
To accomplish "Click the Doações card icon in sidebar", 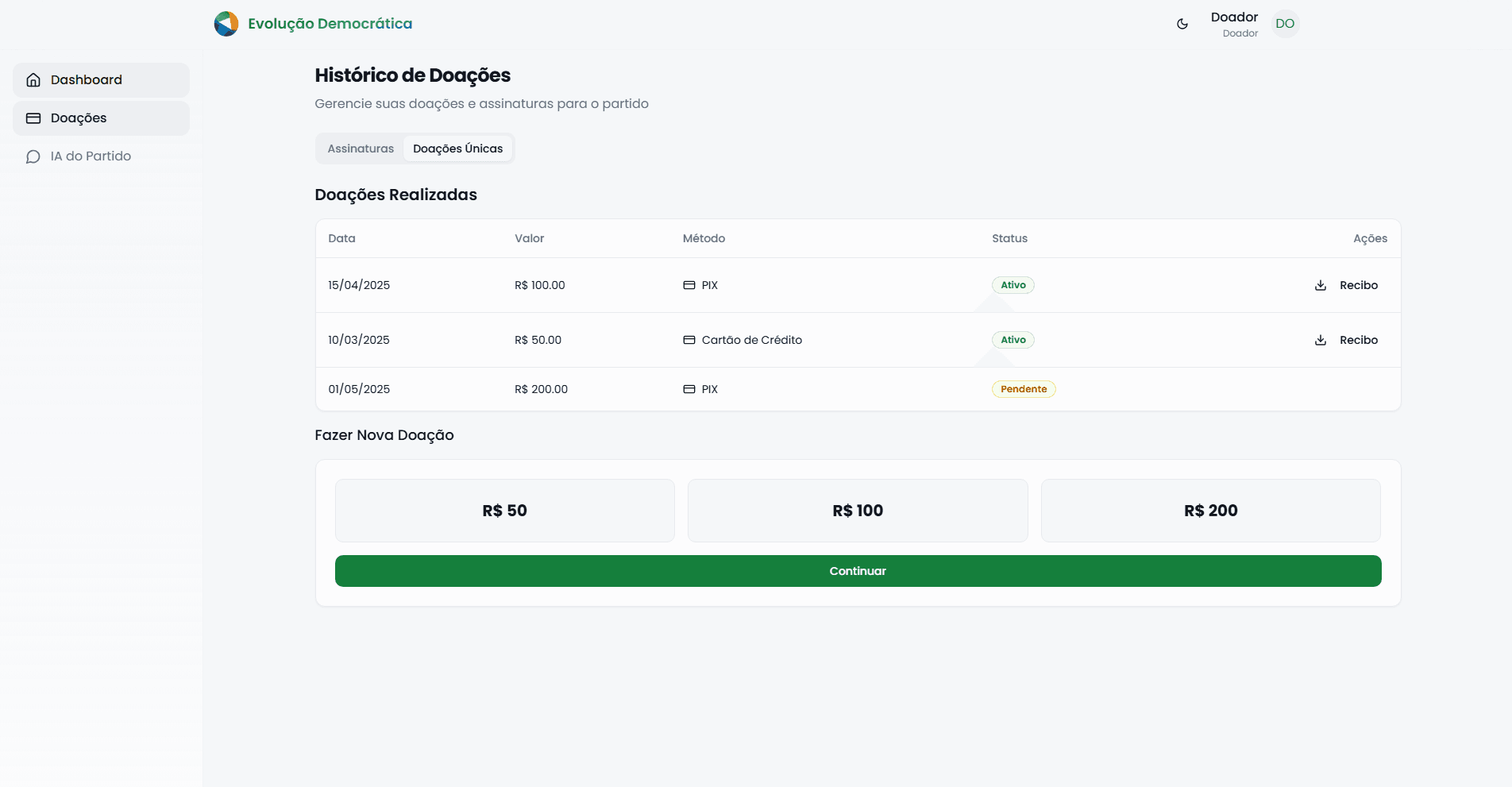I will click(x=33, y=118).
